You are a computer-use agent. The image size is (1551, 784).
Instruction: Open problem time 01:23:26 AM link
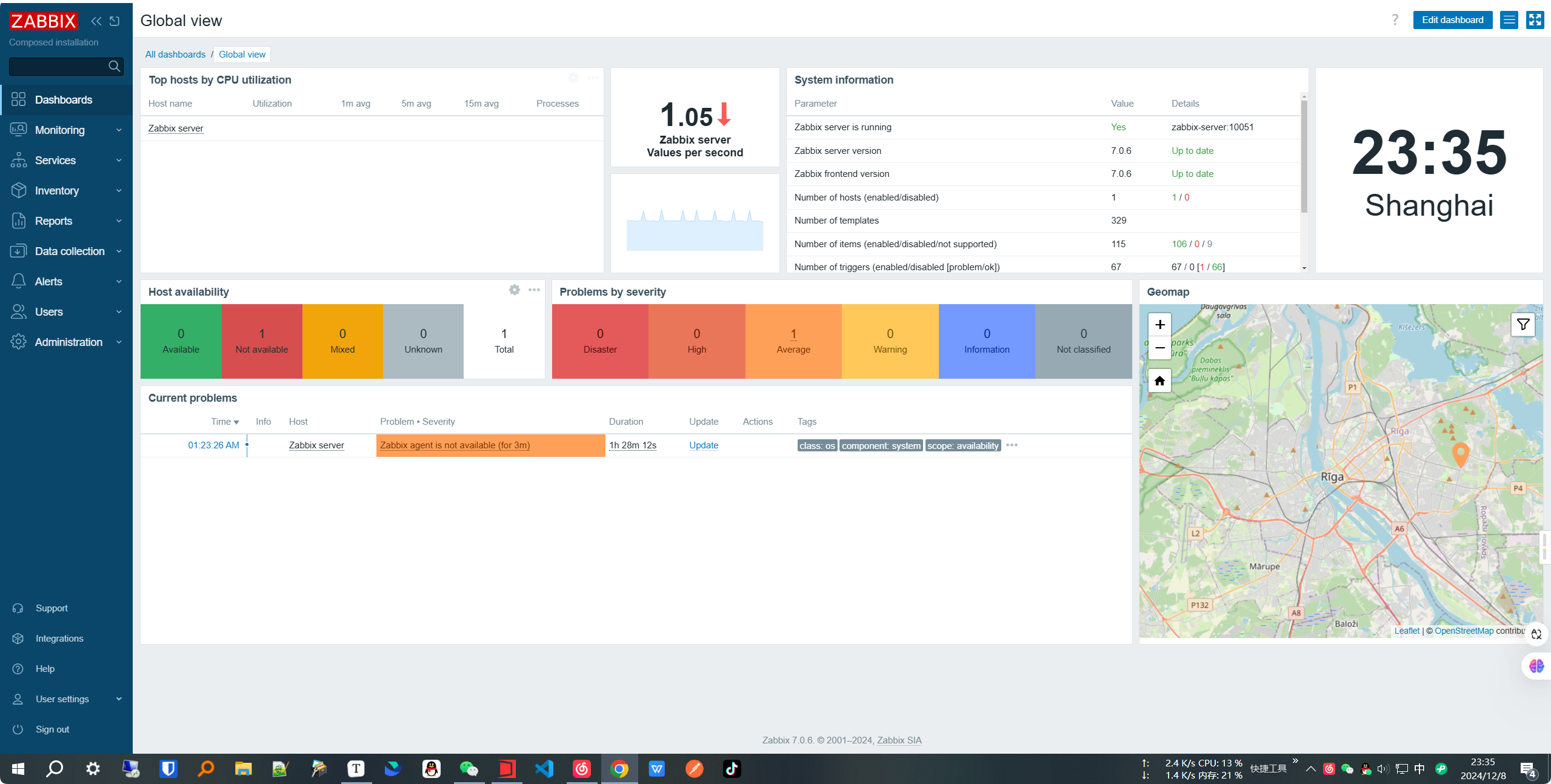point(213,445)
